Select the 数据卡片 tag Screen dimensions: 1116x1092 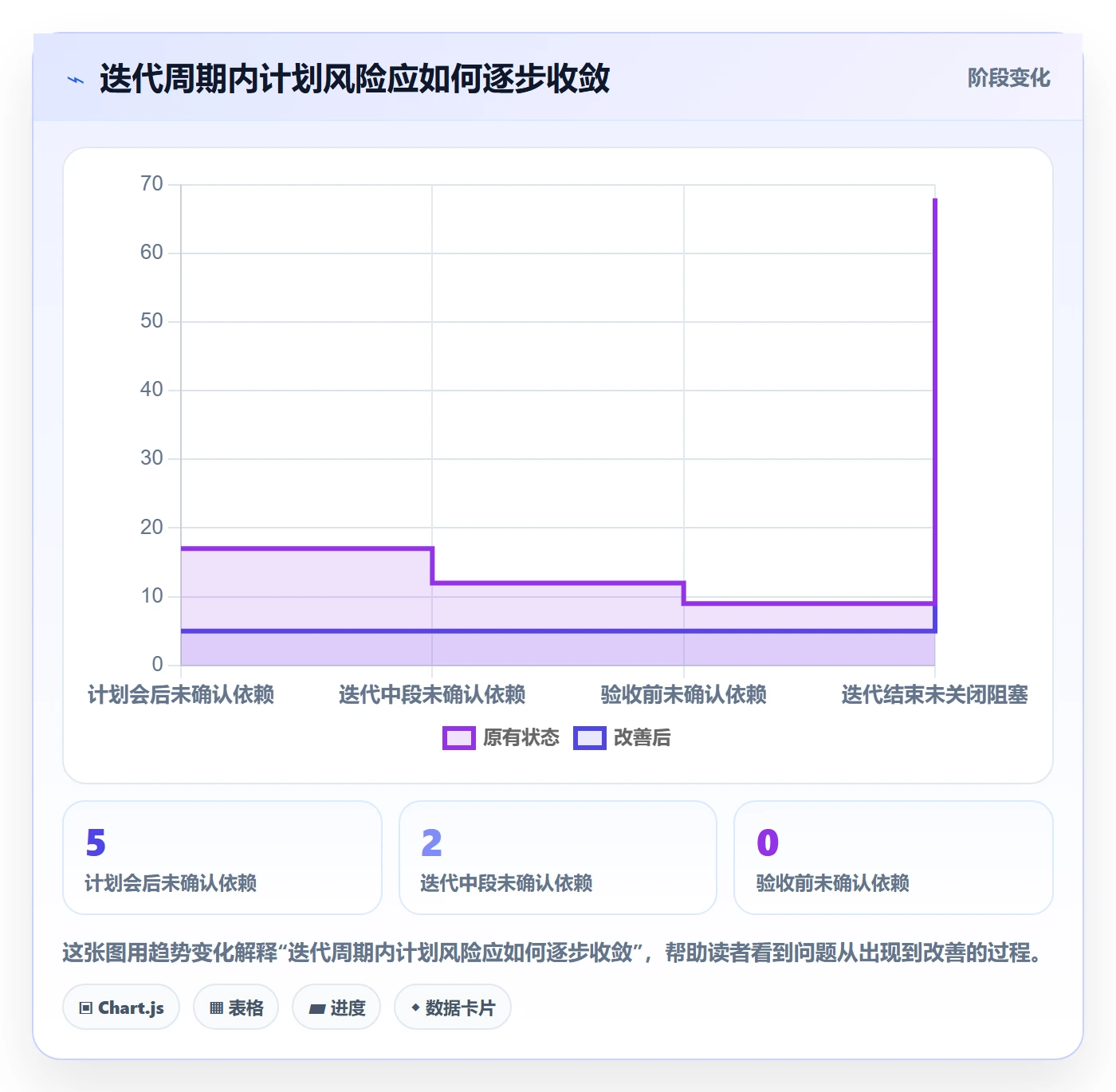pos(453,1008)
